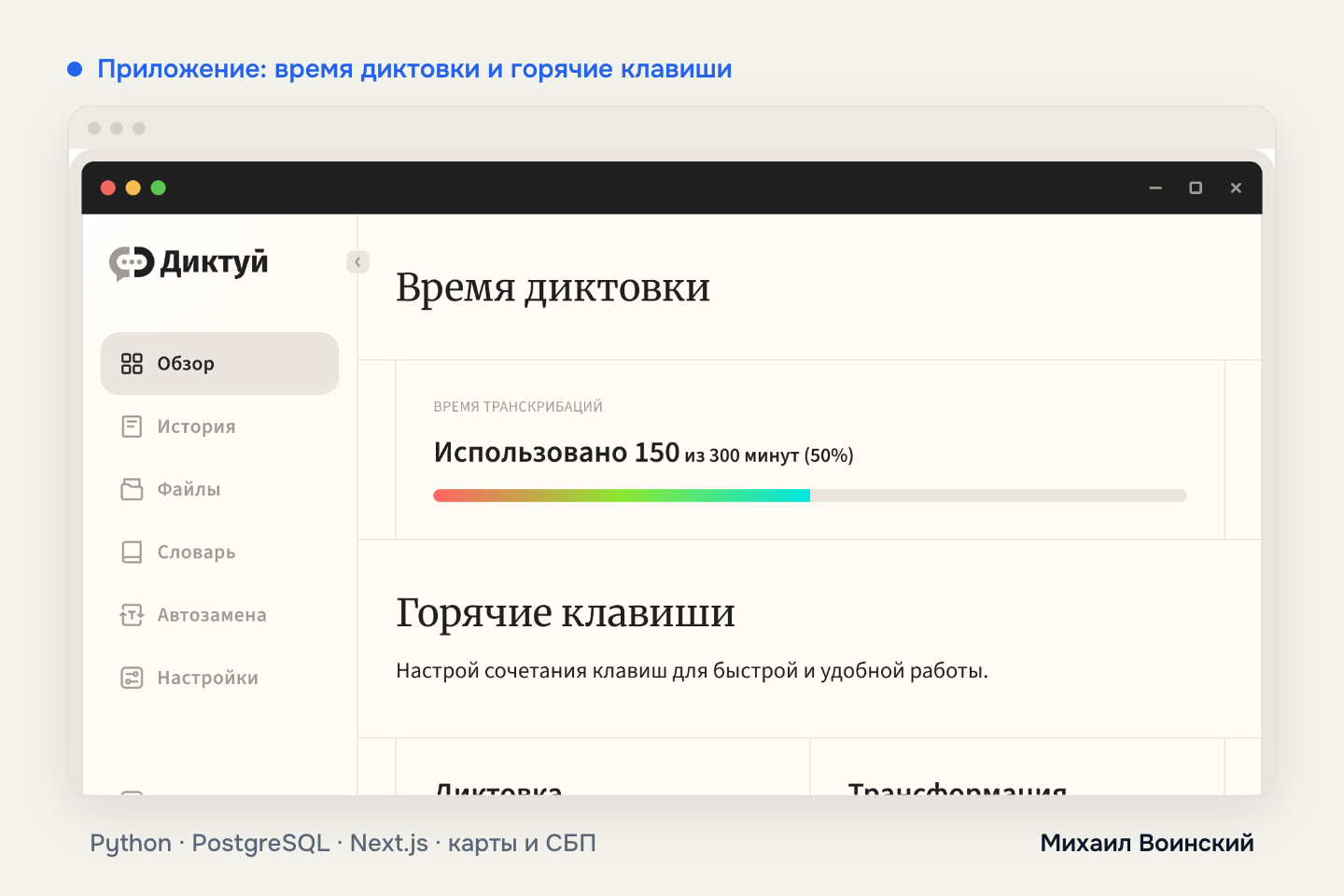Click the ВРЕМЯ ТРАНСКРИБАЦИЙ label
The width and height of the screenshot is (1344, 896).
pyautogui.click(x=518, y=407)
